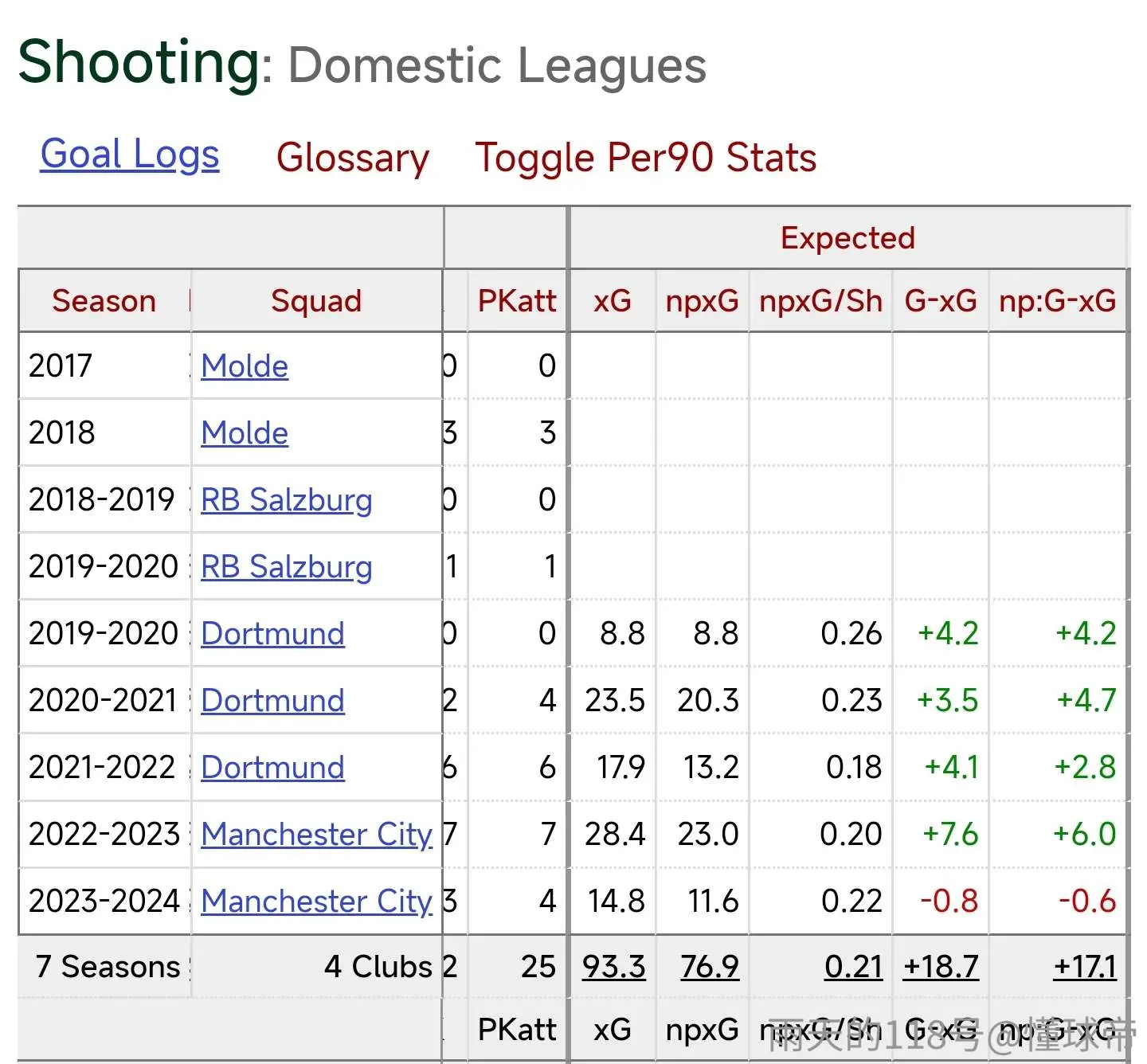Open the Glossary link
Image resolution: width=1147 pixels, height=1064 pixels.
353,158
